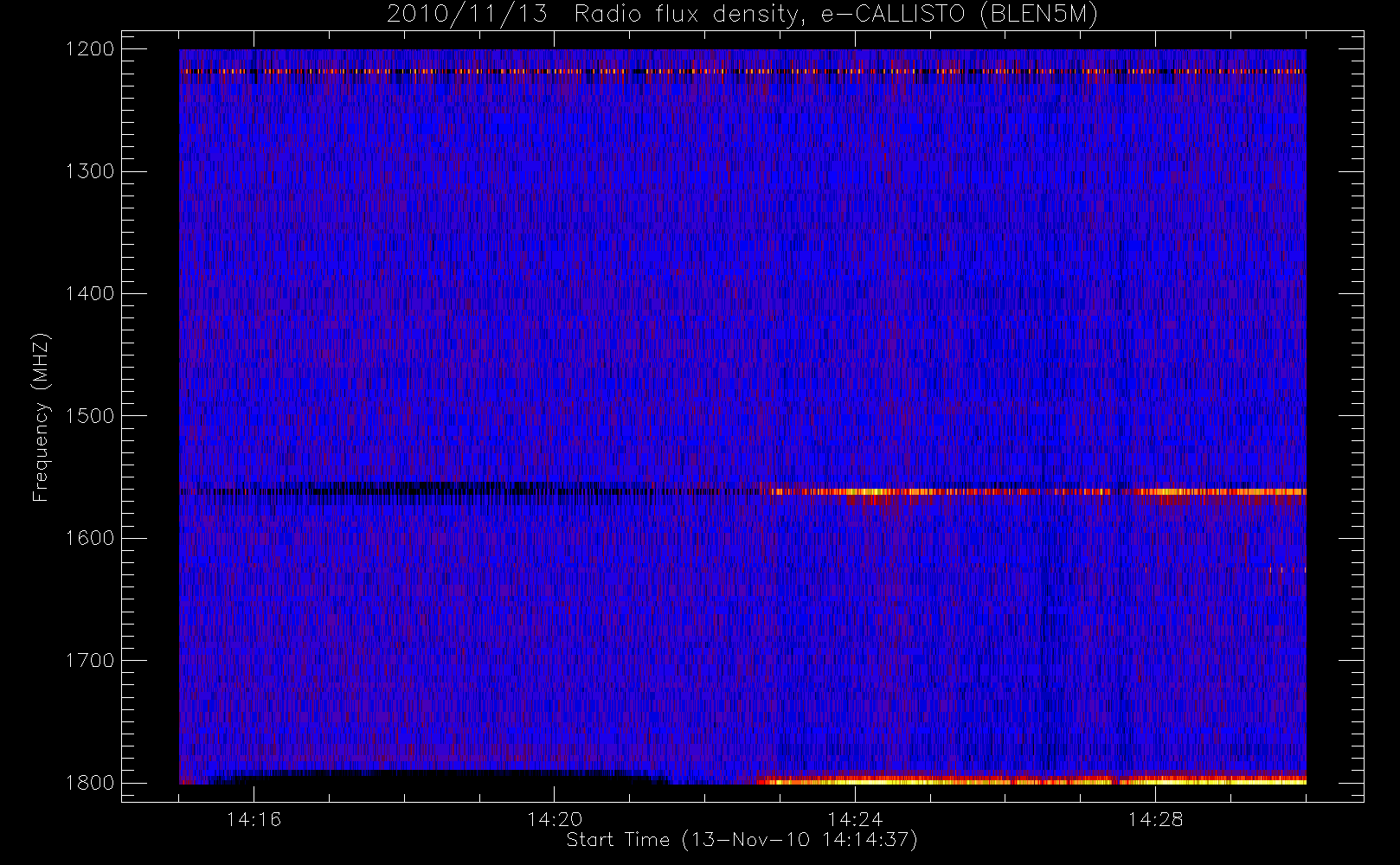This screenshot has height=865, width=1400.
Task: Click the 14:28 time tick label
Action: coord(1155,819)
